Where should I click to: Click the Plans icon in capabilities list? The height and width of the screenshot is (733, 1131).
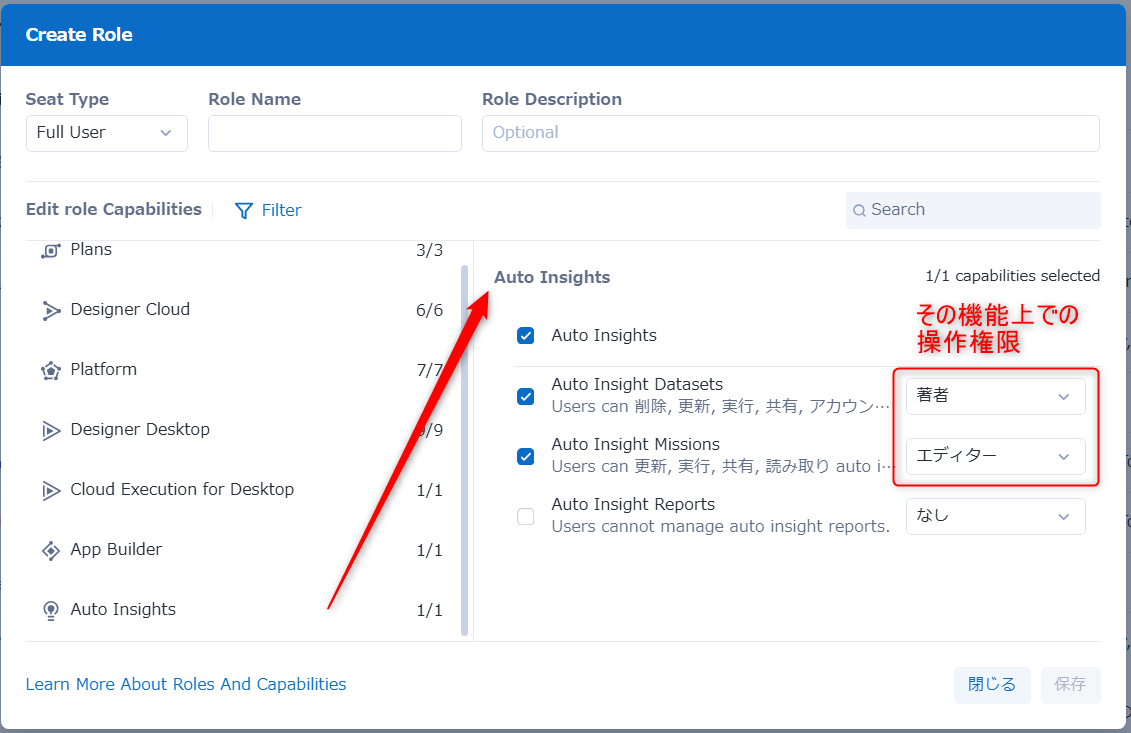click(50, 250)
